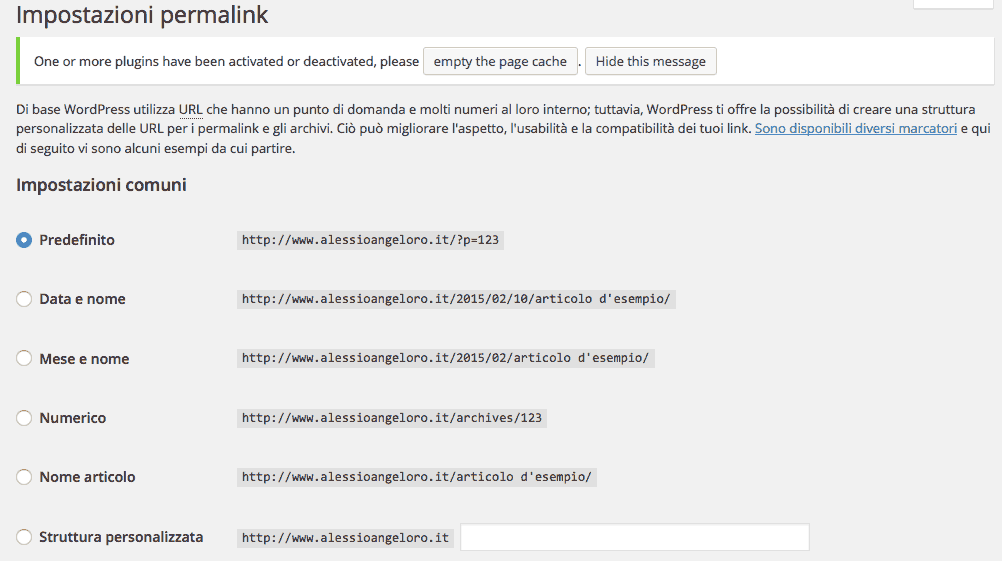Click the ?p=123 example URL
This screenshot has height=561, width=1002.
coord(370,240)
